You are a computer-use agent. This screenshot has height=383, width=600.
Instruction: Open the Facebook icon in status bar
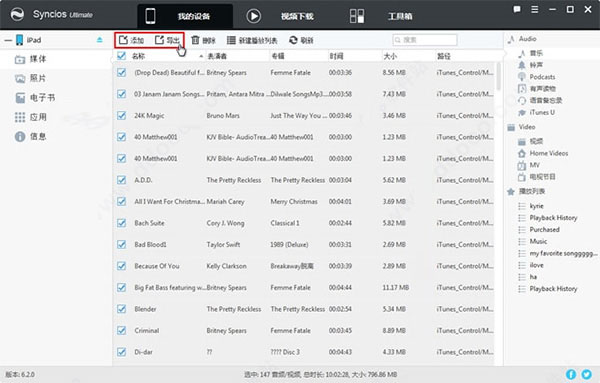571,374
